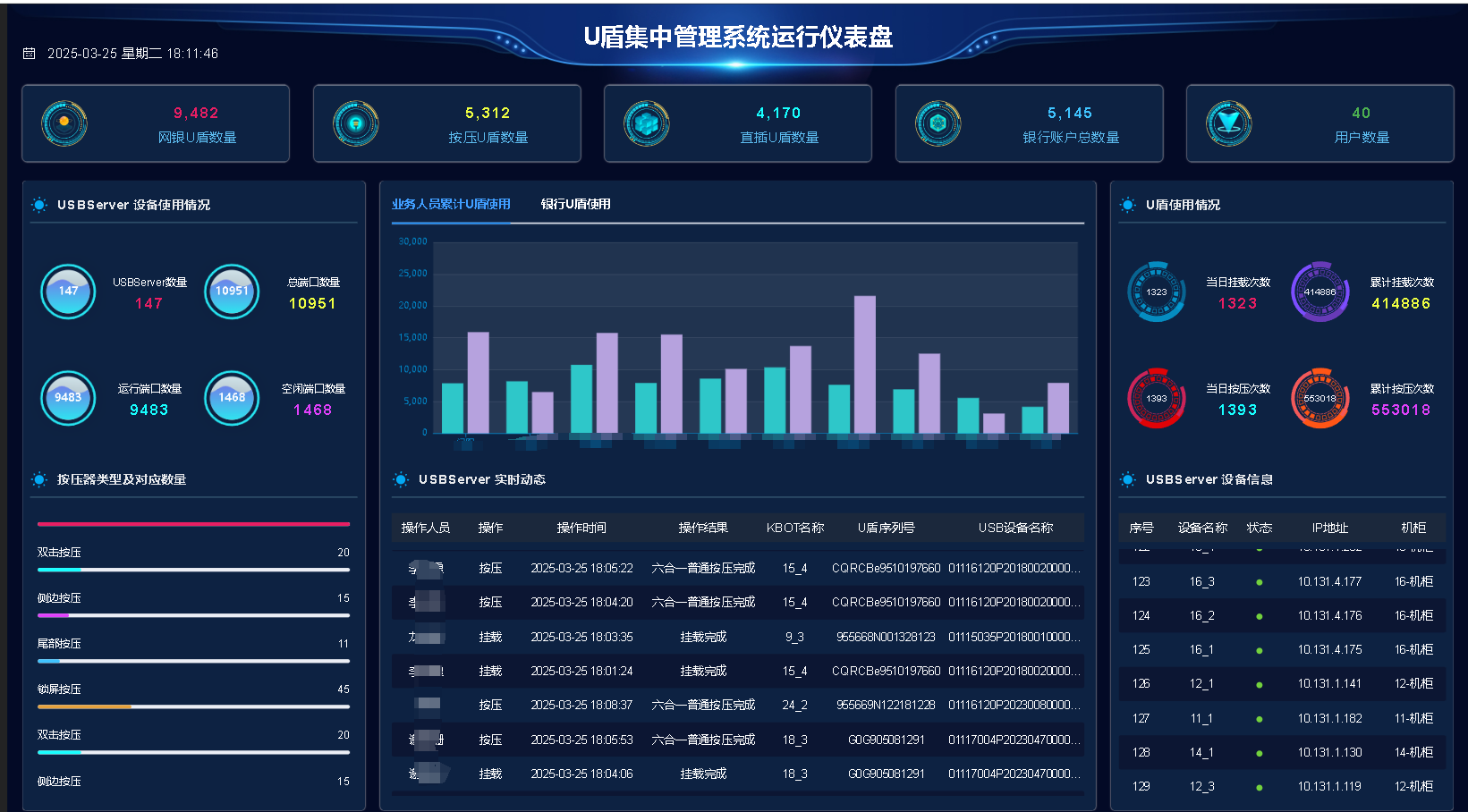
Task: Switch to the 银行U盾使用 tab
Action: pos(575,204)
